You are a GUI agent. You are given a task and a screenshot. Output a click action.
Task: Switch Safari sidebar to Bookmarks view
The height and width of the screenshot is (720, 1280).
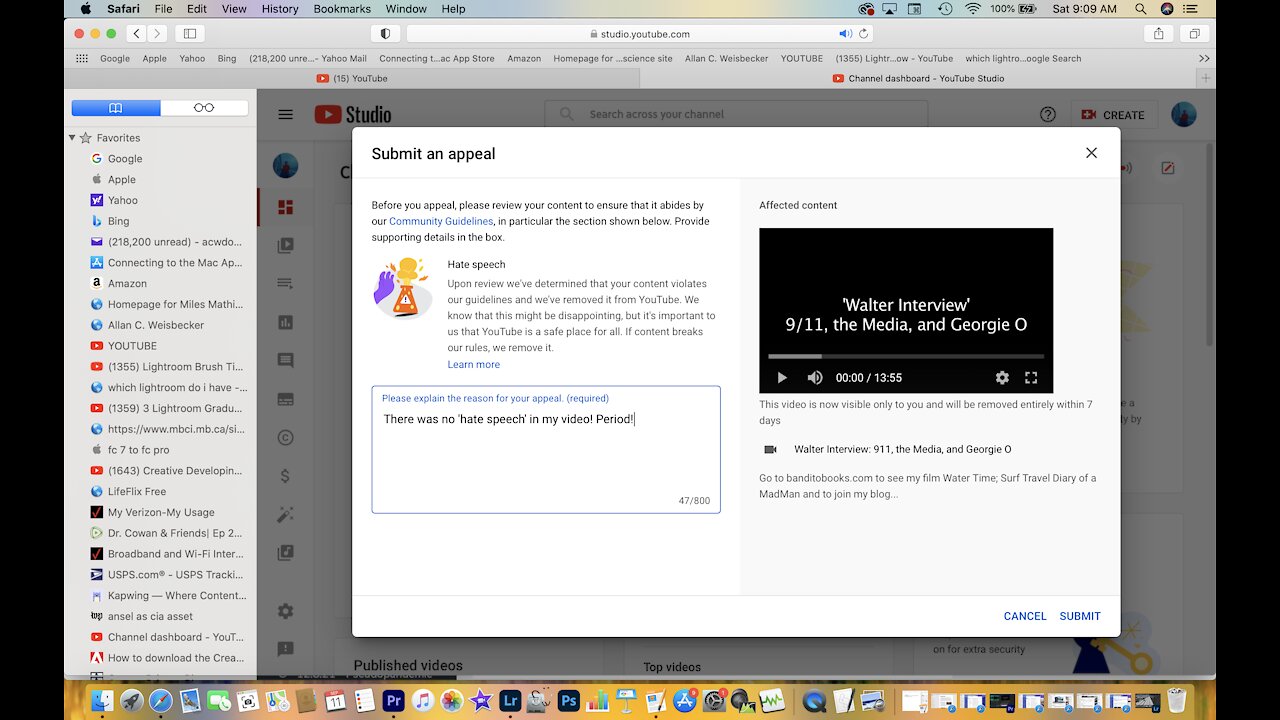click(116, 108)
